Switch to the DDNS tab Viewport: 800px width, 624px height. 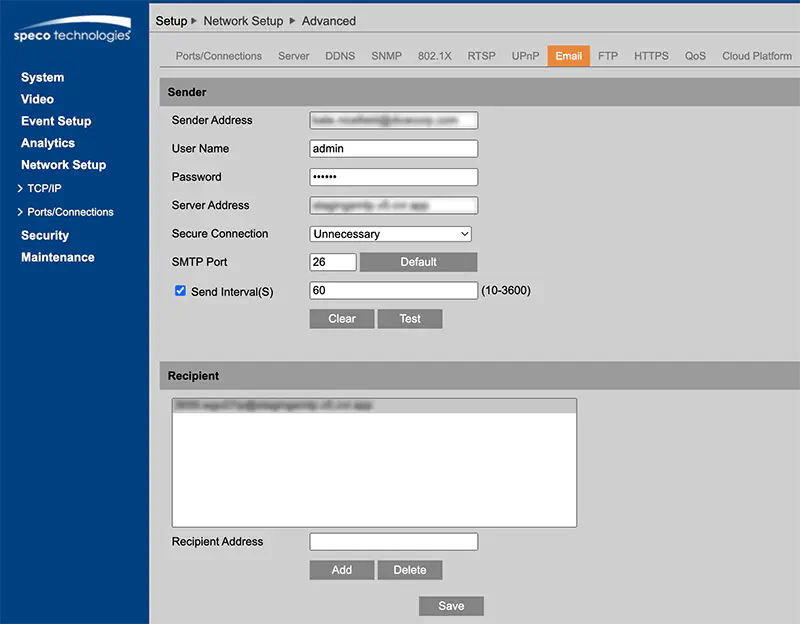(x=340, y=56)
